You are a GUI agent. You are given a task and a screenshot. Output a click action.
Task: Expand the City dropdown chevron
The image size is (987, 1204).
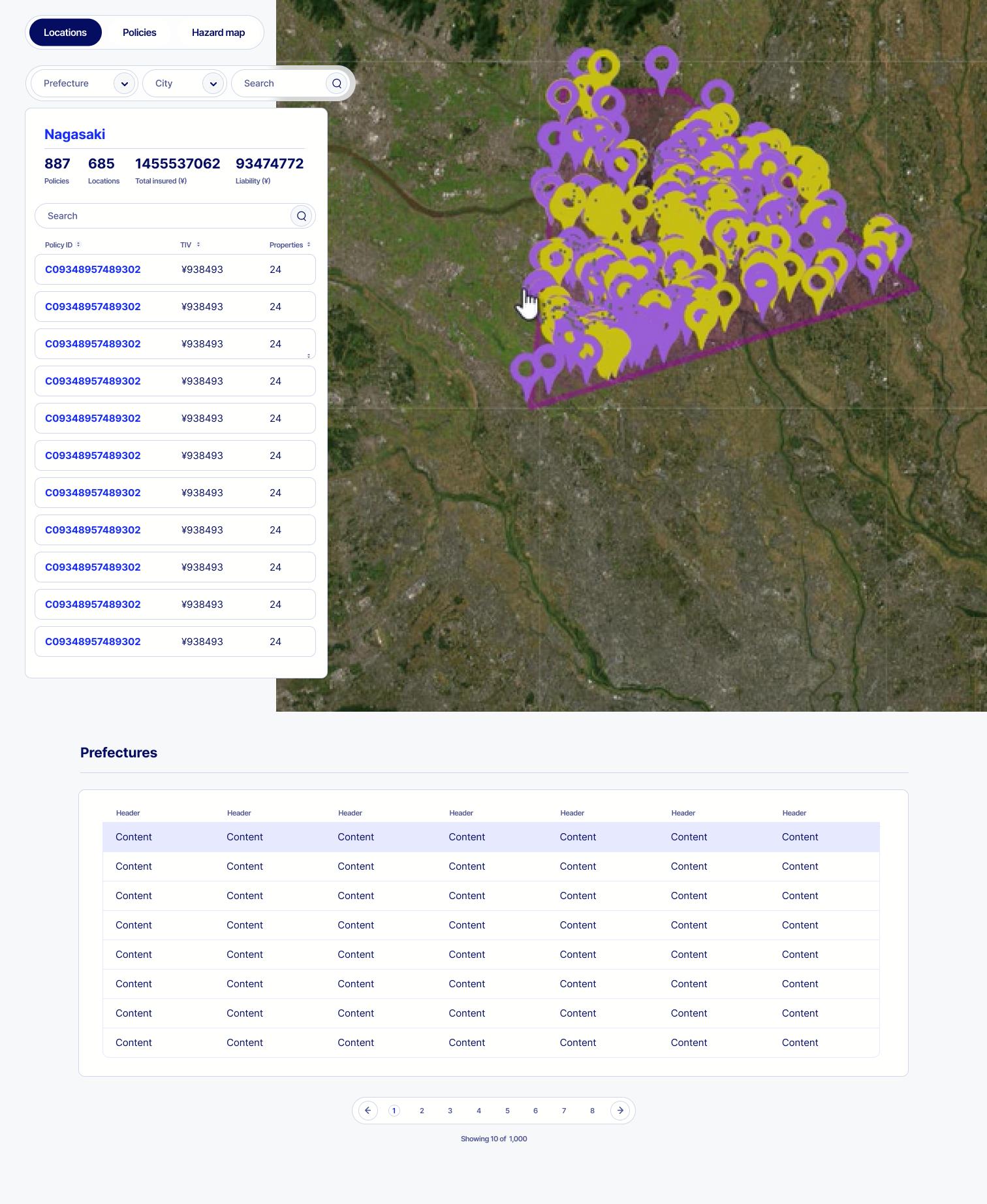point(213,84)
